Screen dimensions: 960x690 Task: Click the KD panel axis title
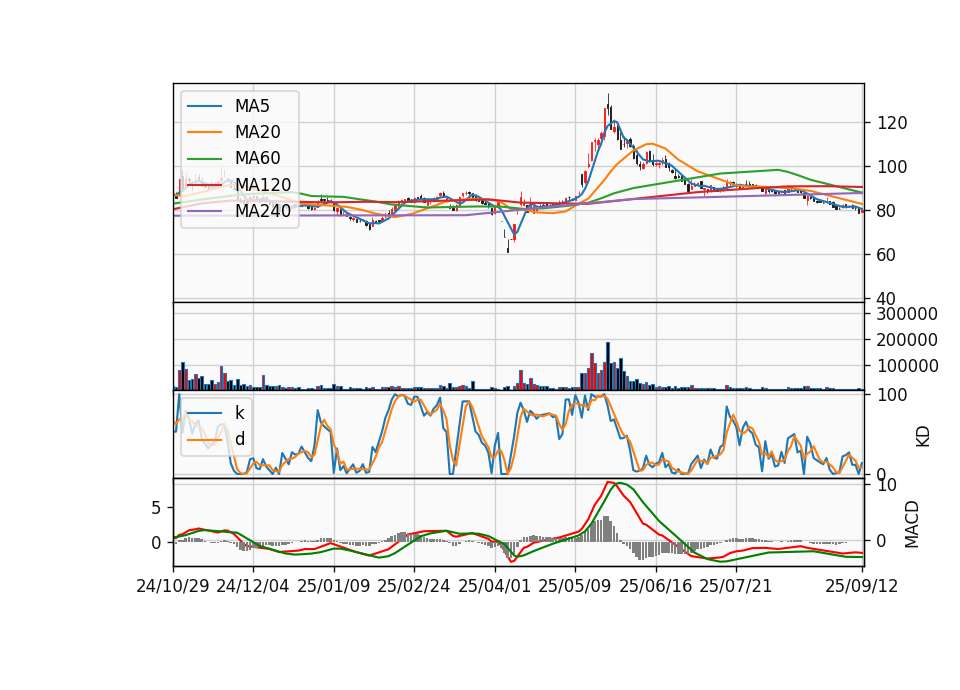(x=923, y=437)
